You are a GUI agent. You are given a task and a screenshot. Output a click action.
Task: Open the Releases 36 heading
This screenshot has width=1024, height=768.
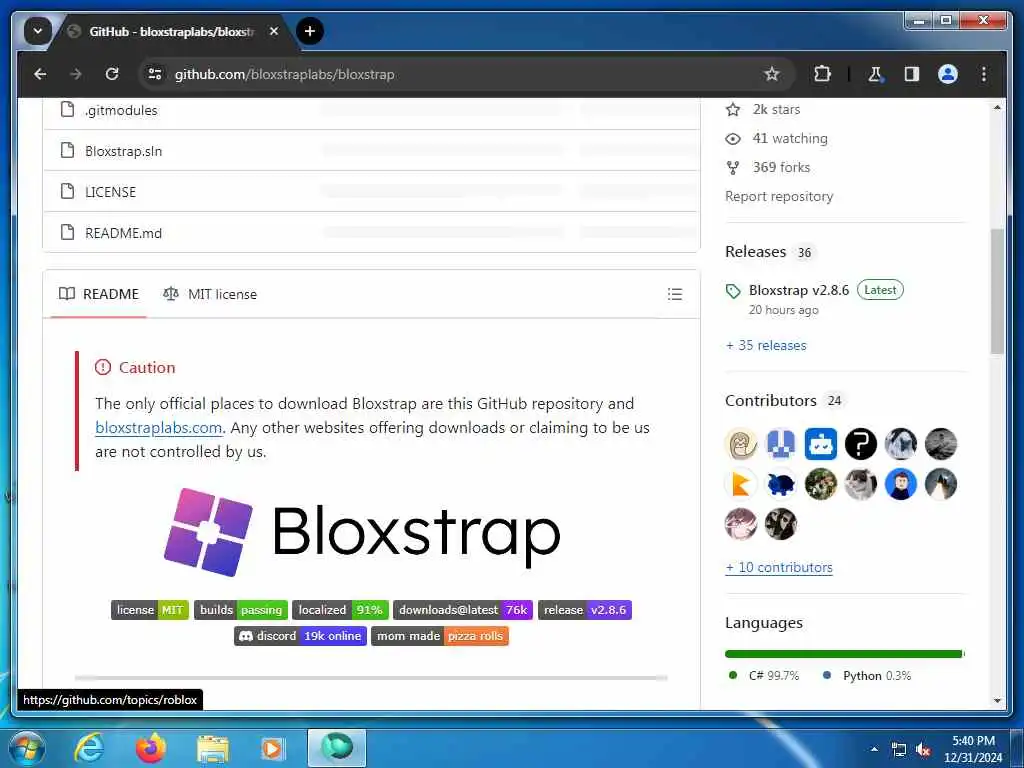pos(769,252)
